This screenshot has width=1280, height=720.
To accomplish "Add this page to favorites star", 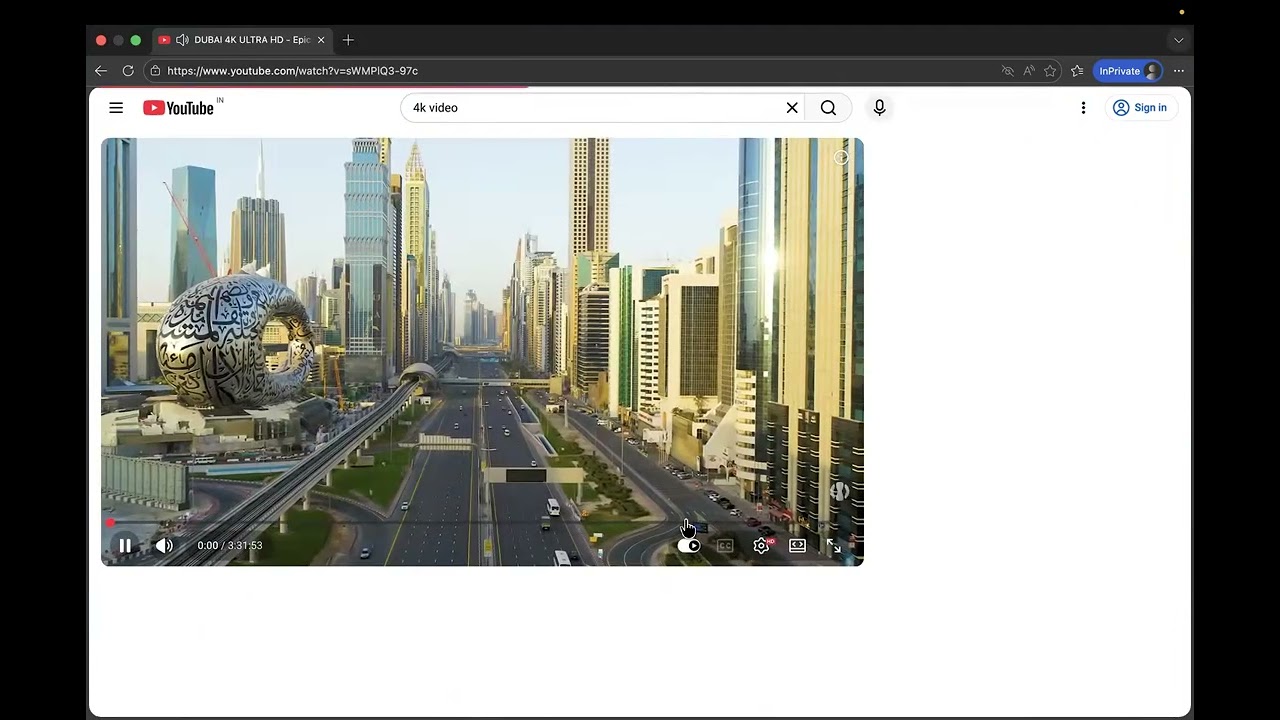I will (x=1050, y=71).
